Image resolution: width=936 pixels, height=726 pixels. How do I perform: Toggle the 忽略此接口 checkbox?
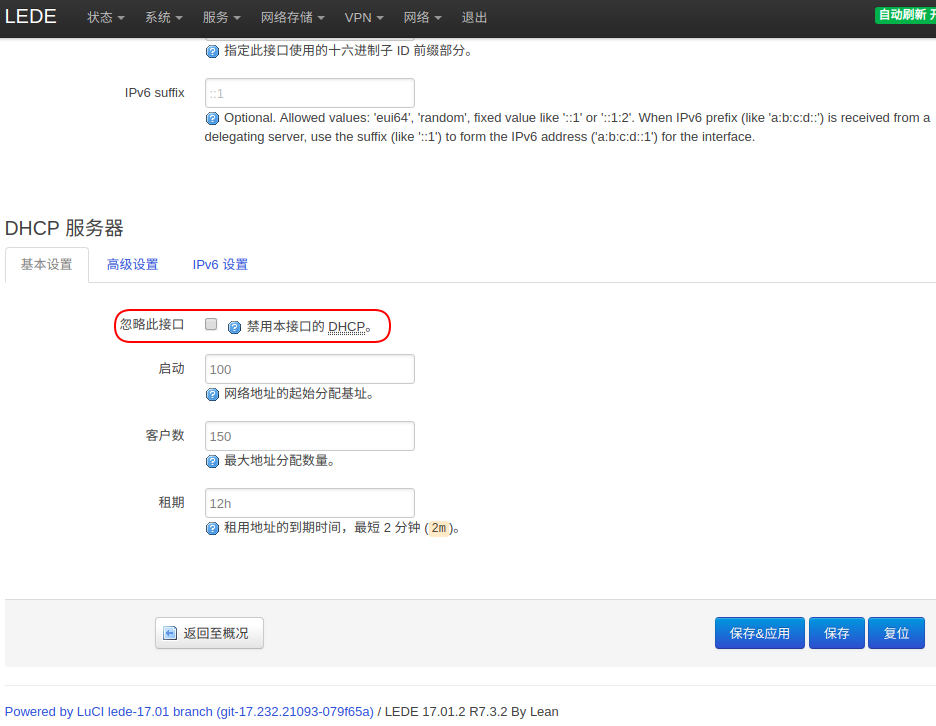point(211,325)
